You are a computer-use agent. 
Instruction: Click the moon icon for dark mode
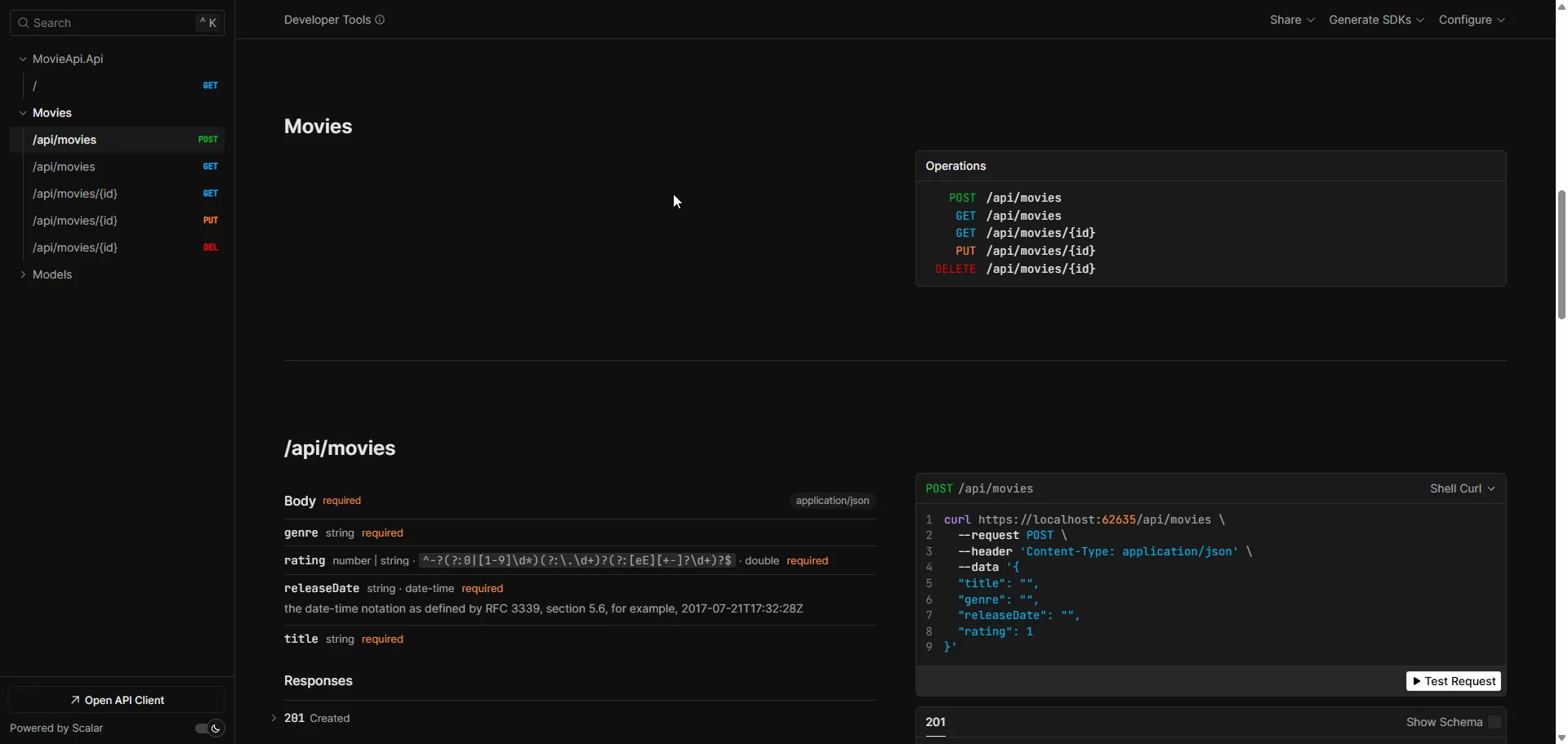coord(216,728)
